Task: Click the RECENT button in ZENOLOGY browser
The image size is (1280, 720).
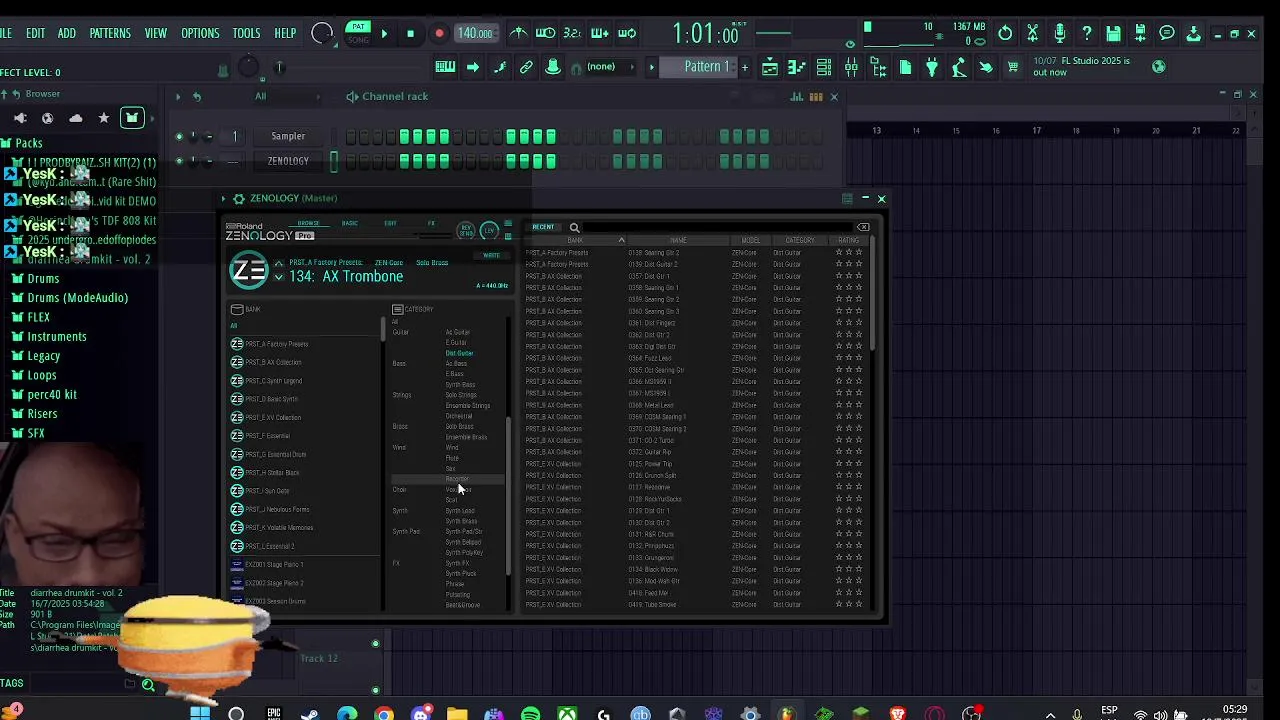Action: point(543,227)
